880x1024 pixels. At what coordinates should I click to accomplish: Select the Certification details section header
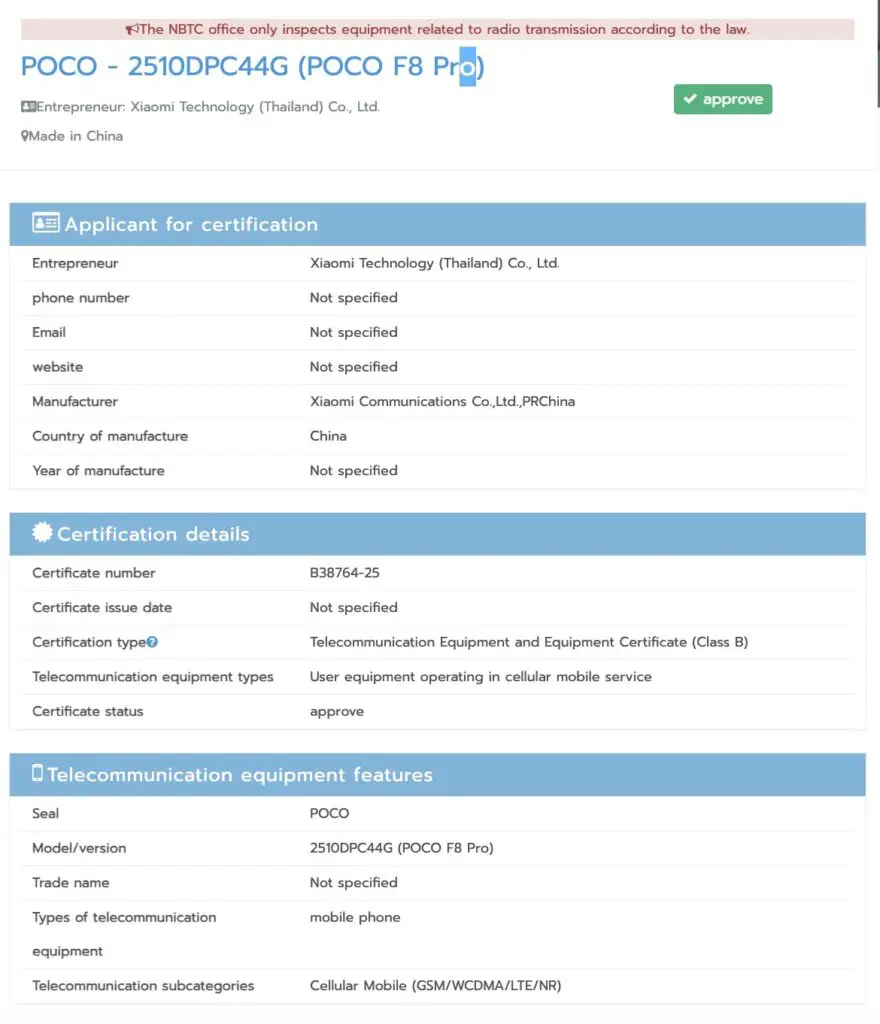(x=153, y=534)
